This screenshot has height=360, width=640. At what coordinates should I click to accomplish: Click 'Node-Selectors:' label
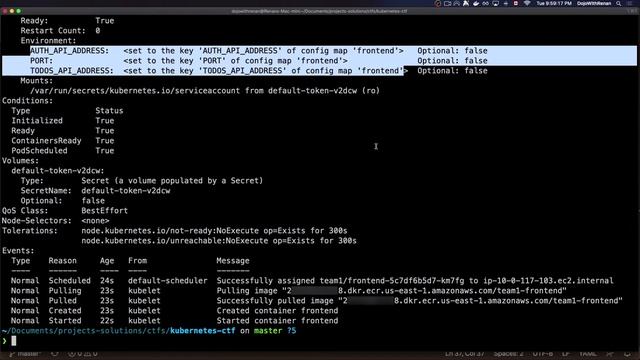tap(36, 221)
